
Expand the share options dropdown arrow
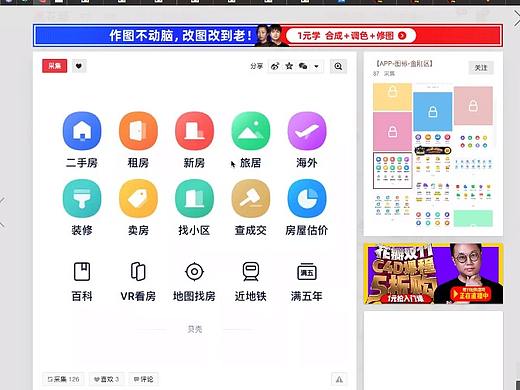pos(316,66)
